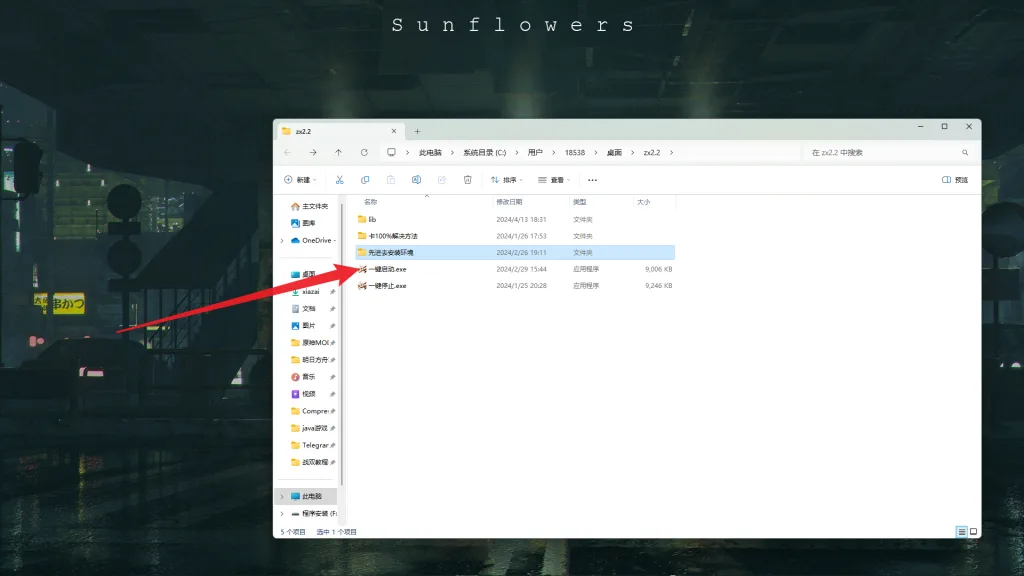This screenshot has height=576, width=1024.
Task: Click the 一键停止.exe application icon
Action: (x=362, y=285)
